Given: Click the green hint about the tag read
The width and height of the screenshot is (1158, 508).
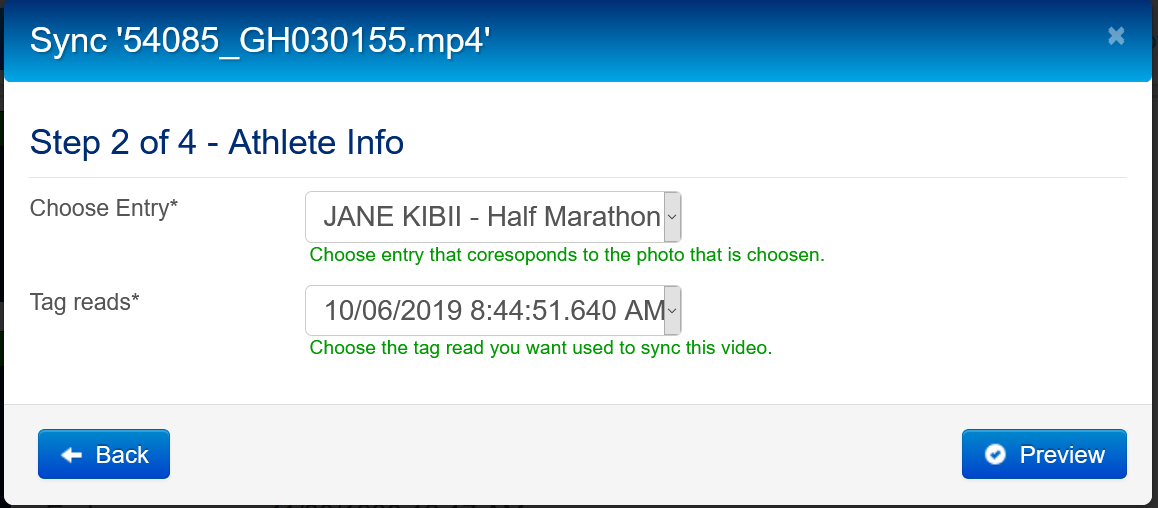Looking at the screenshot, I should click(541, 348).
